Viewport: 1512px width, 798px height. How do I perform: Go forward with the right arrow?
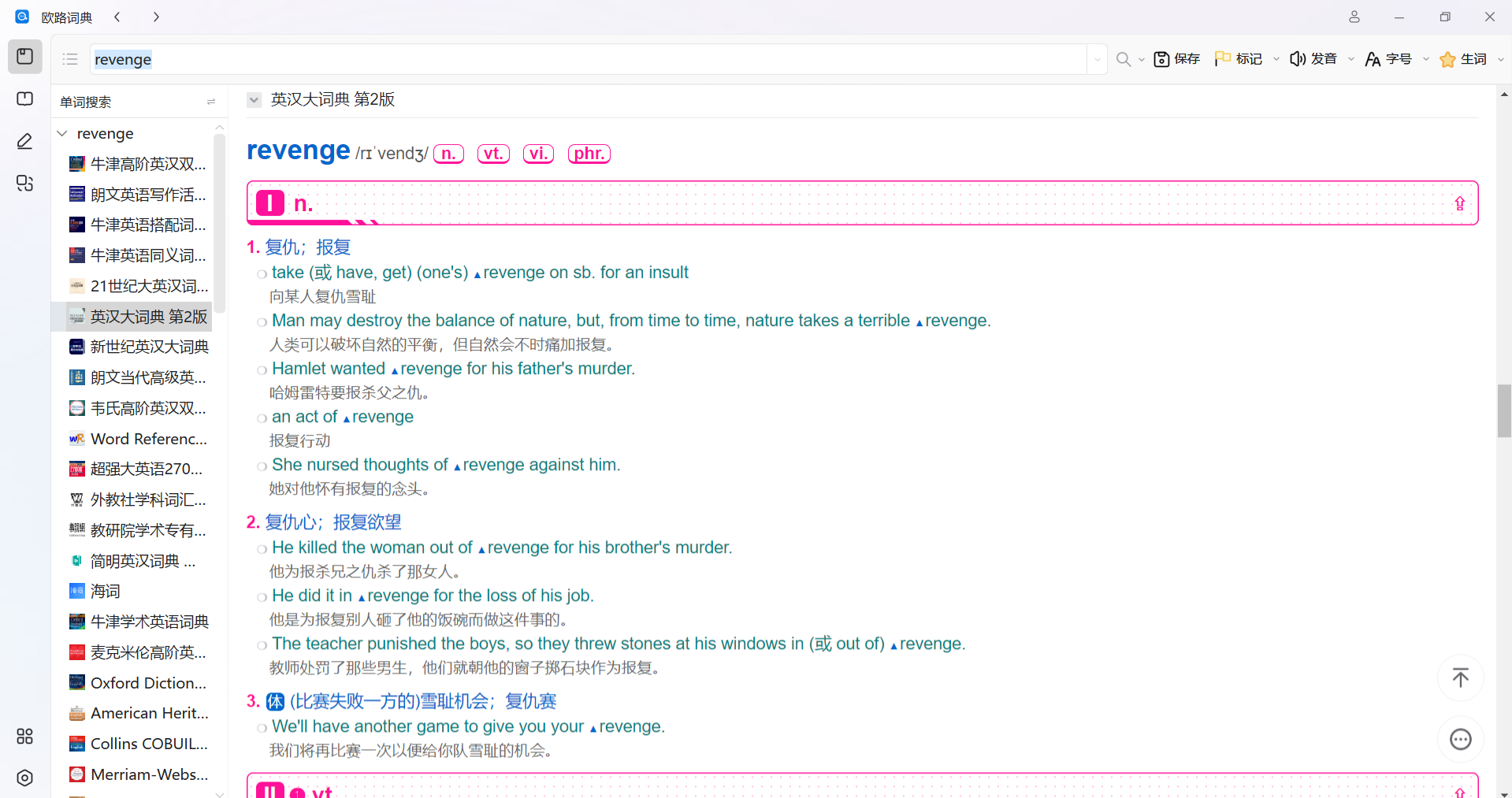[x=156, y=17]
